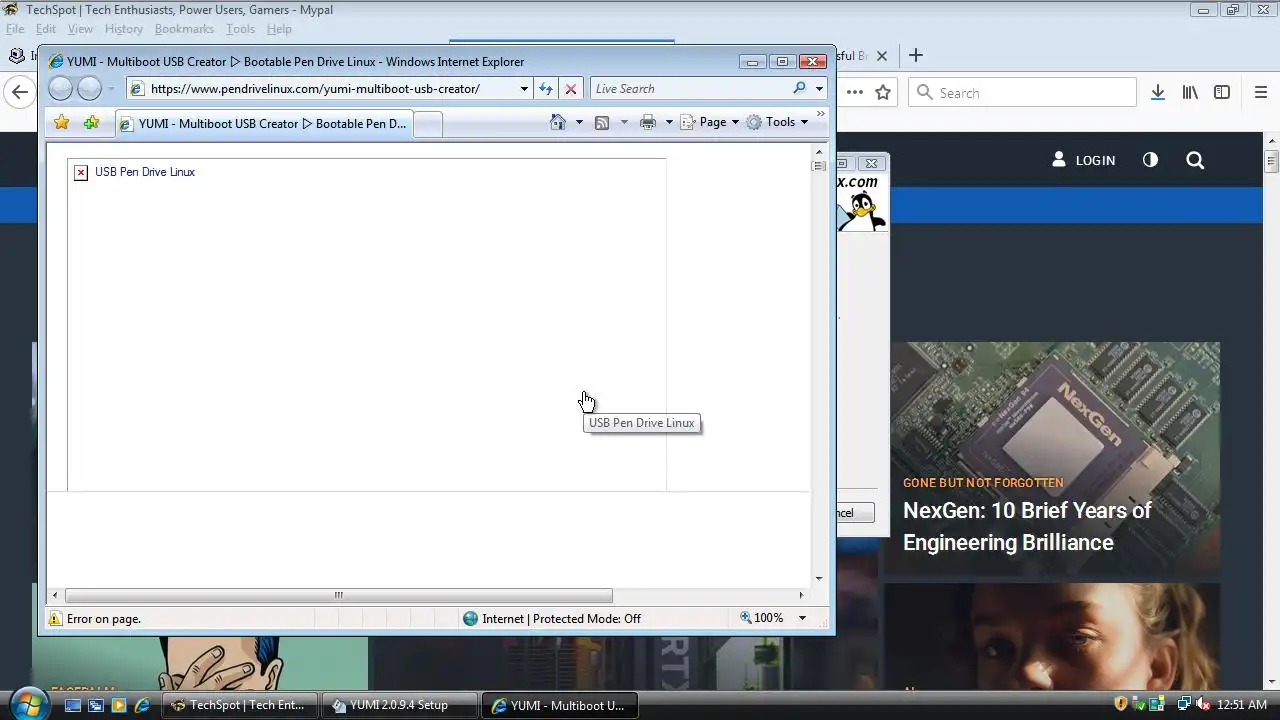Open the Mypal History menu

(x=124, y=29)
